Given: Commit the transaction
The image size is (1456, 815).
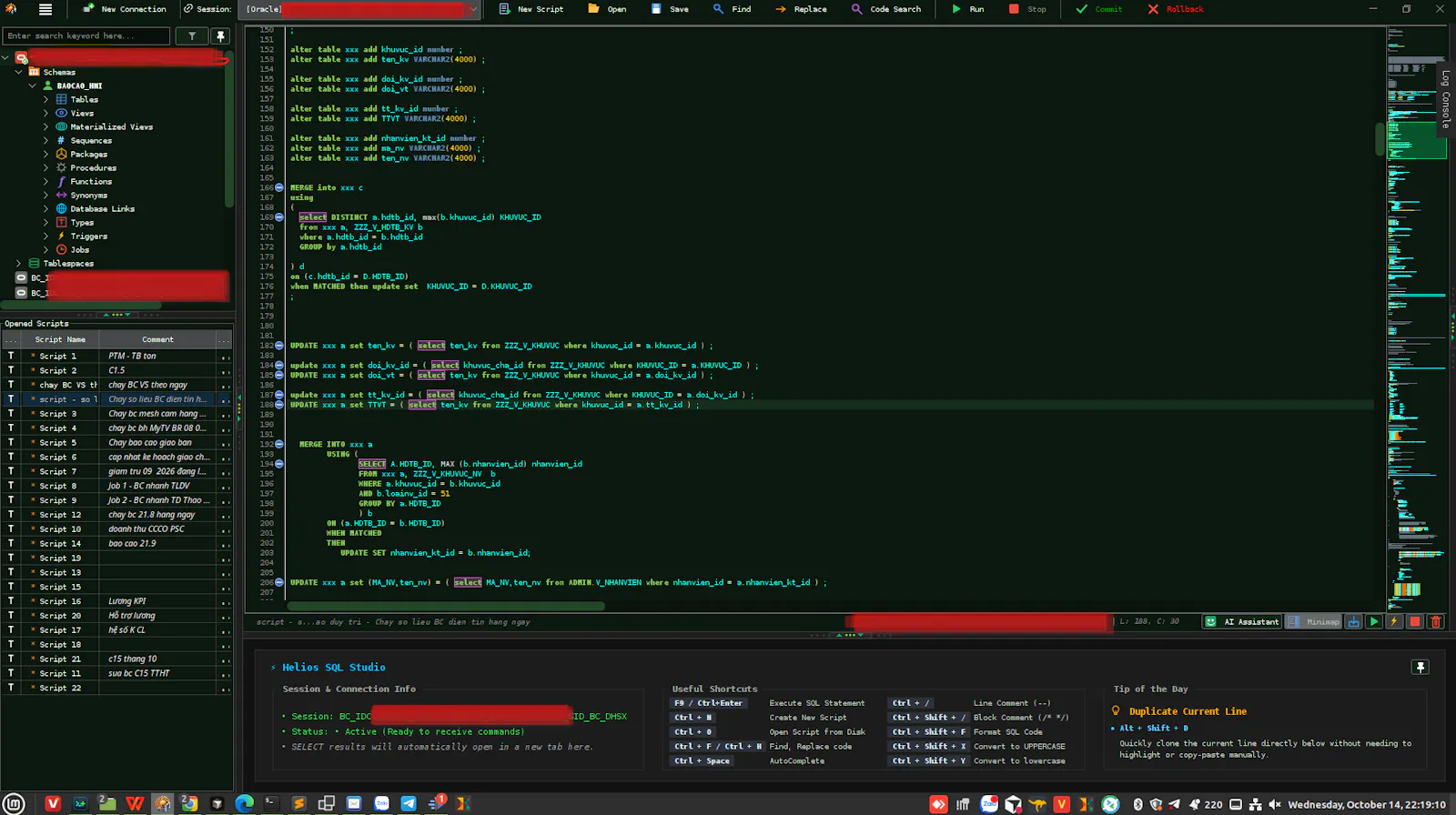Looking at the screenshot, I should pos(1099,9).
